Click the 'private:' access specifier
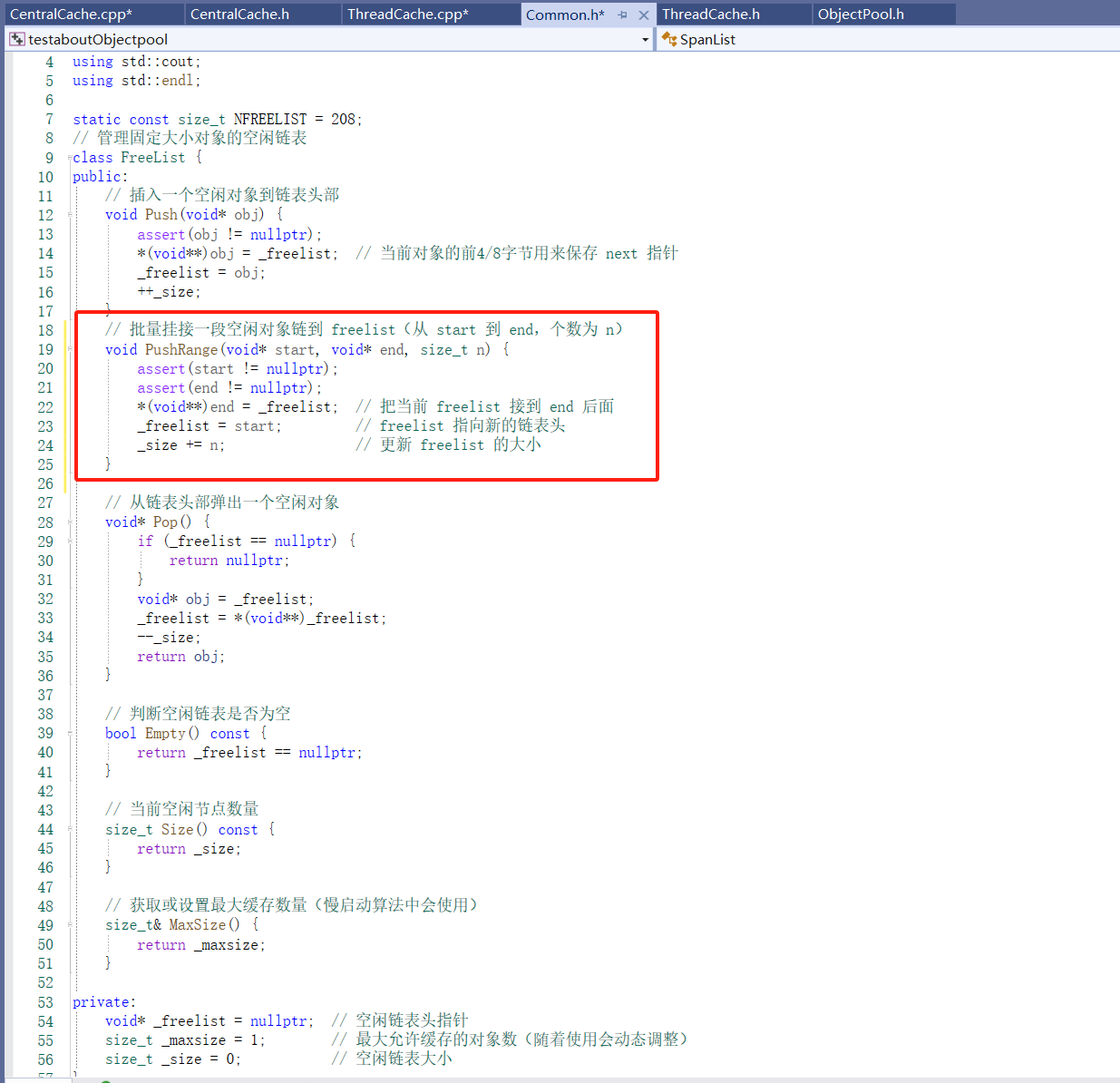This screenshot has width=1120, height=1083. tap(104, 1002)
